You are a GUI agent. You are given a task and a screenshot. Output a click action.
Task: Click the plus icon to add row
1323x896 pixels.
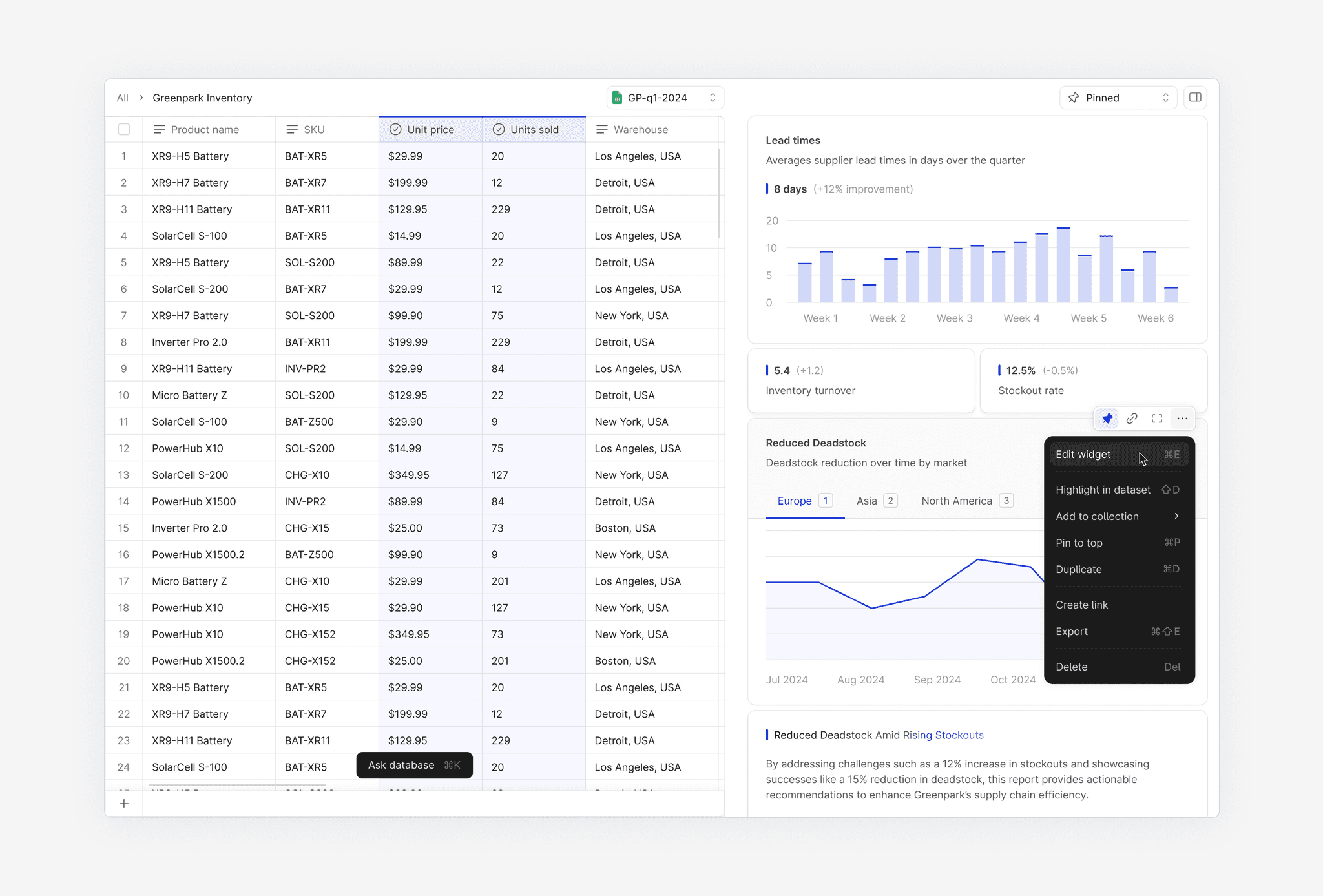click(124, 804)
